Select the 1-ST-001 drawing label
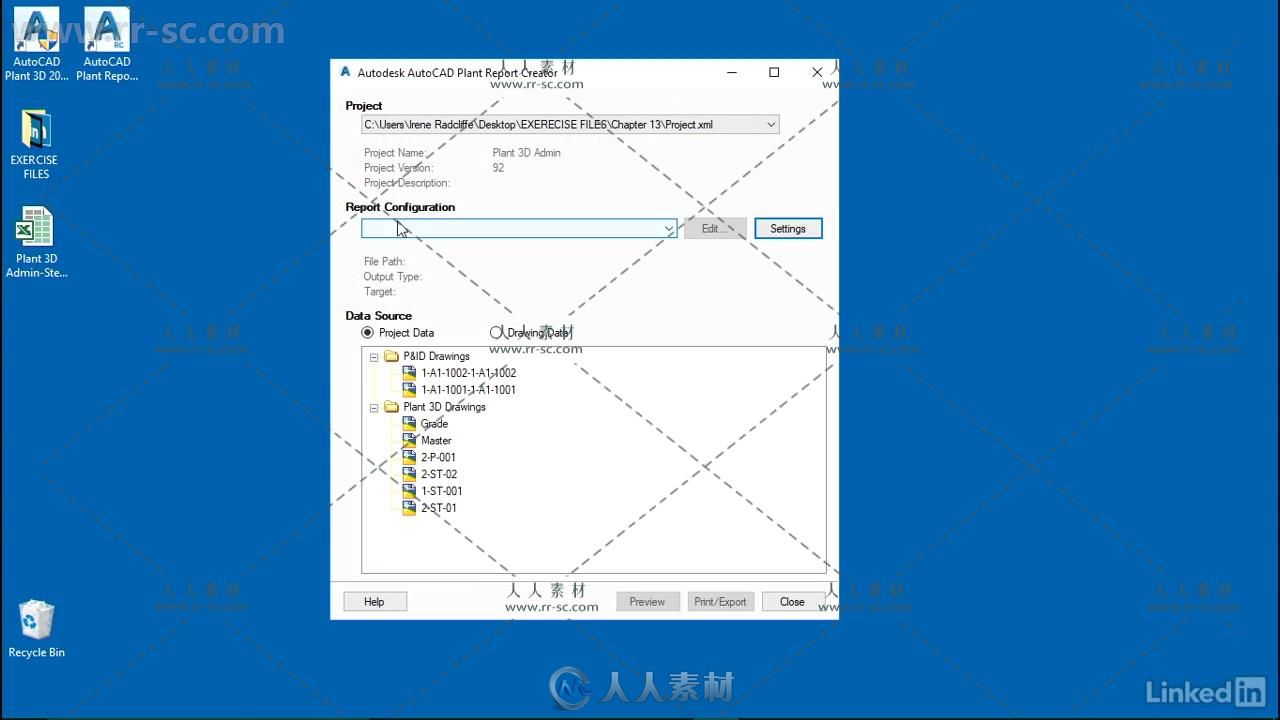1280x720 pixels. coord(442,491)
